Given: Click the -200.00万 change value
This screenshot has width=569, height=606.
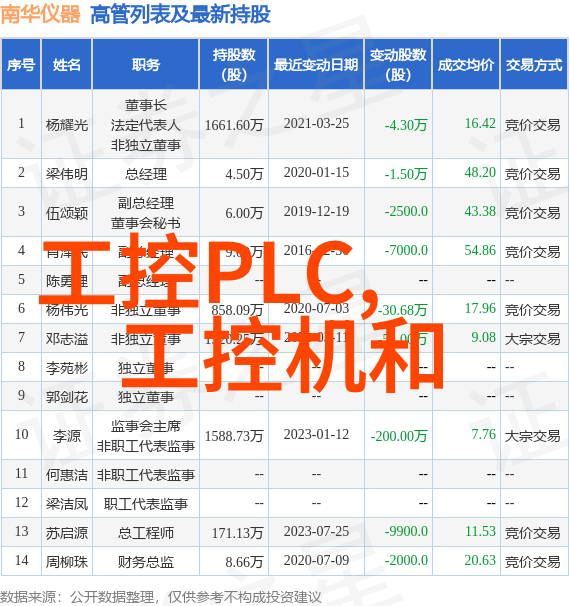Looking at the screenshot, I should tap(399, 436).
